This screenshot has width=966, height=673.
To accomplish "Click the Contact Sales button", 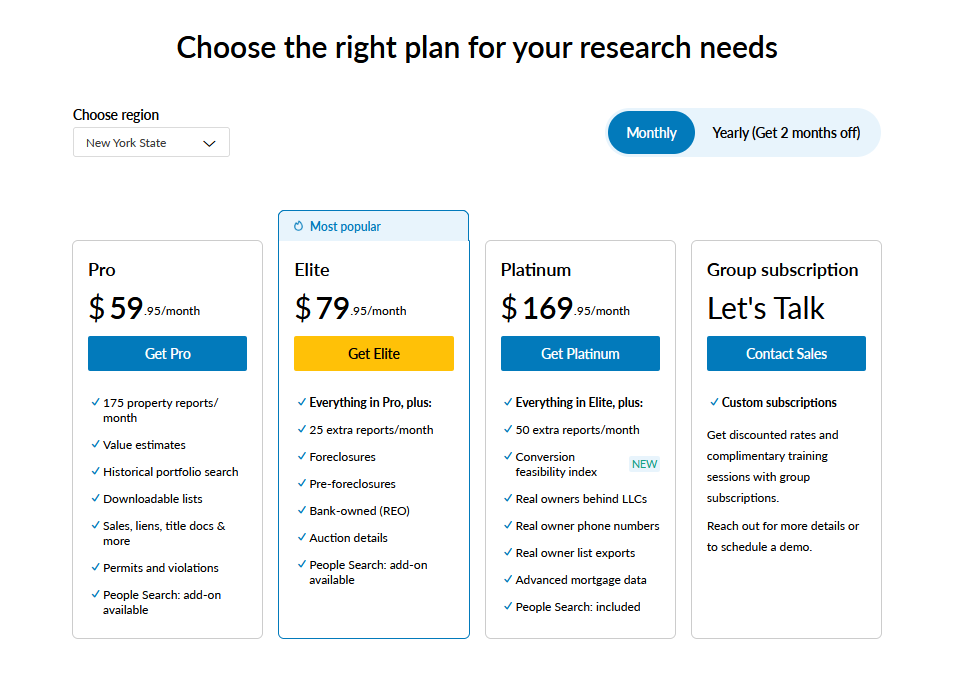I will tap(786, 354).
